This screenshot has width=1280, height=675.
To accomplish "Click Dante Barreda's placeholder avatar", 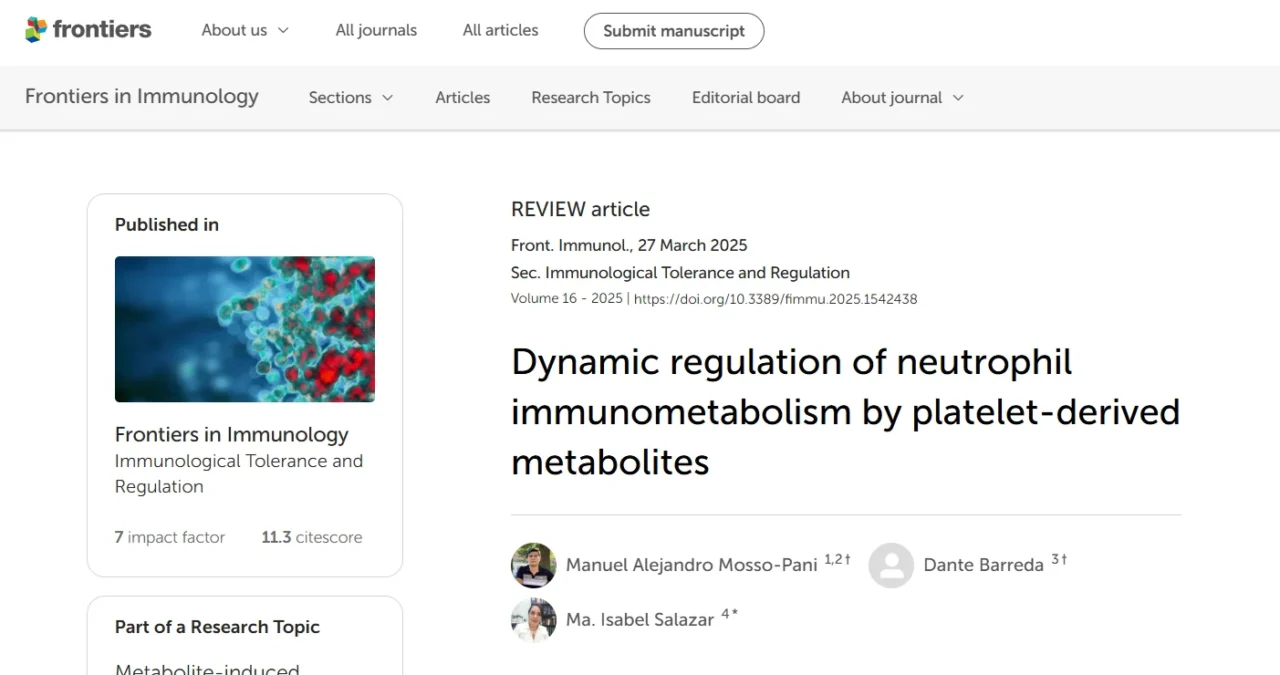I will click(x=891, y=565).
